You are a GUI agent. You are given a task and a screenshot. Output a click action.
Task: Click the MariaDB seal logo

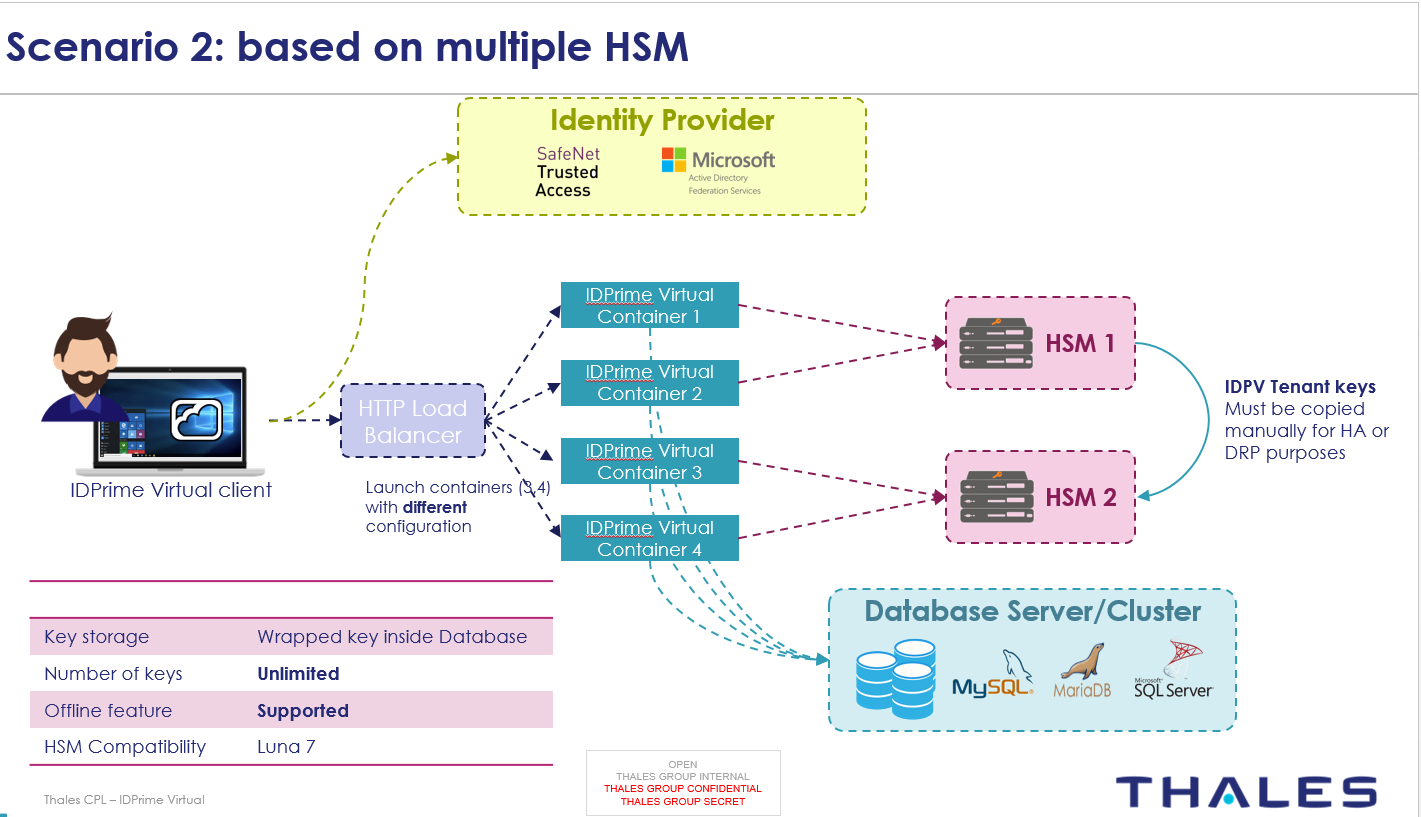(1082, 671)
